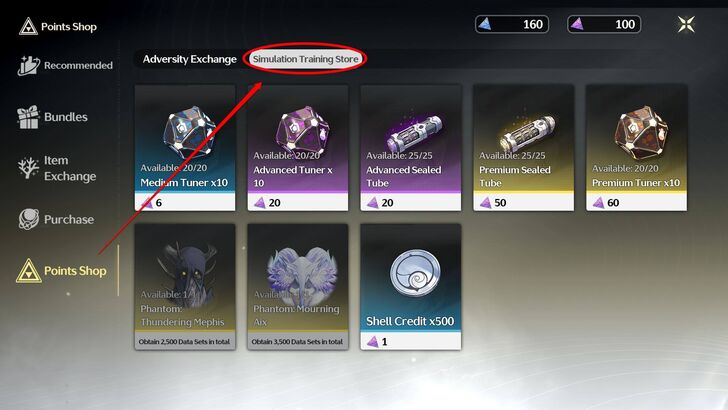Open the Recommended section icon

point(28,65)
